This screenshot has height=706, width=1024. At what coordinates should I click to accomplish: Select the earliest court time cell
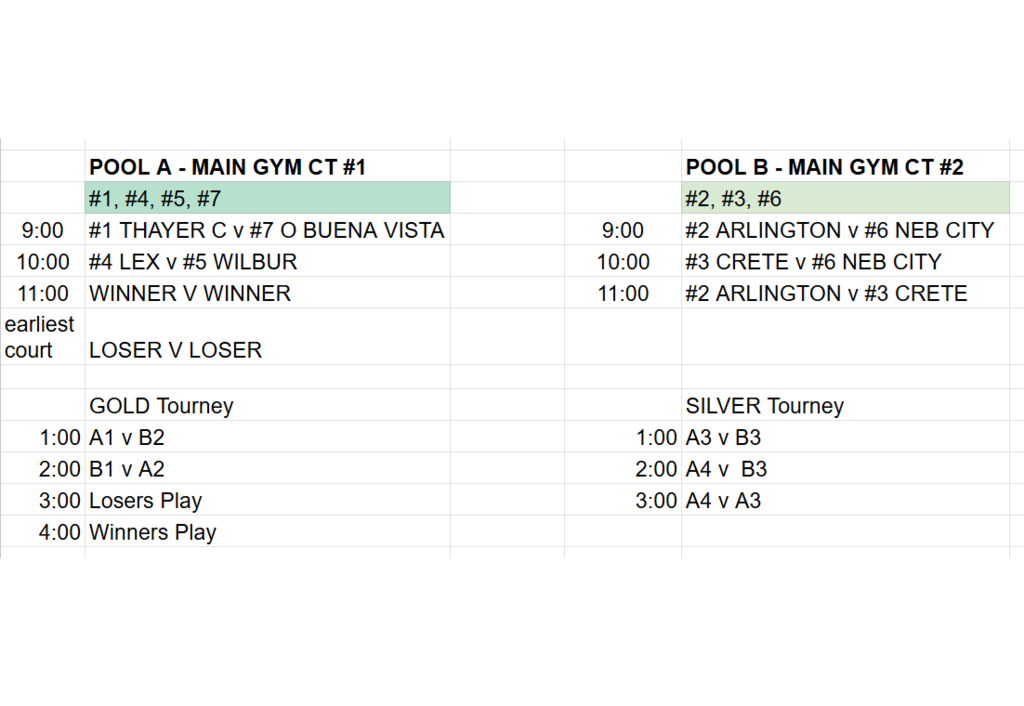point(42,337)
